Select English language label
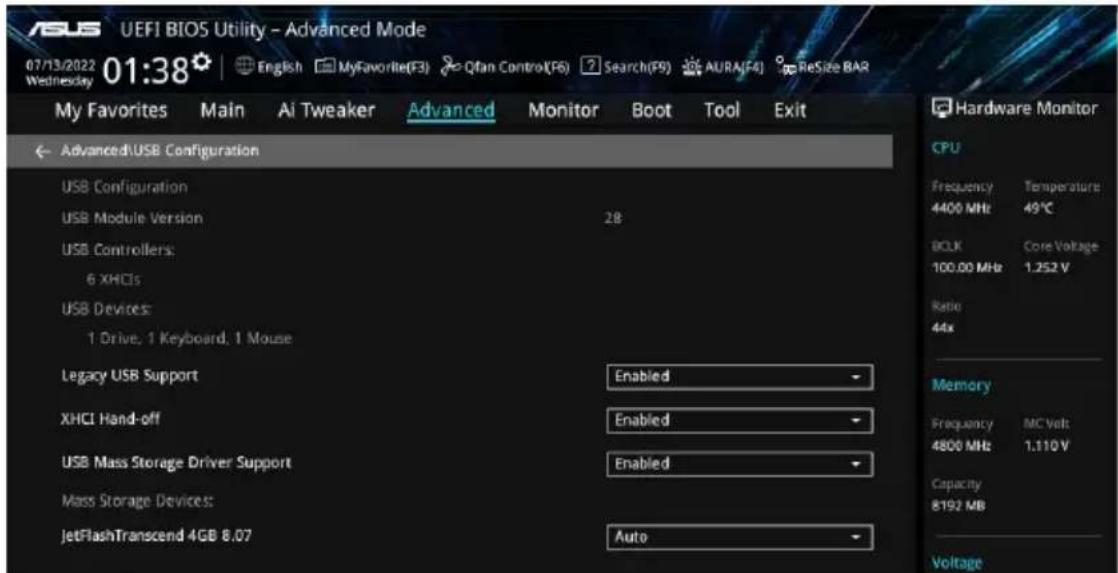The image size is (1118, 573). [279, 68]
